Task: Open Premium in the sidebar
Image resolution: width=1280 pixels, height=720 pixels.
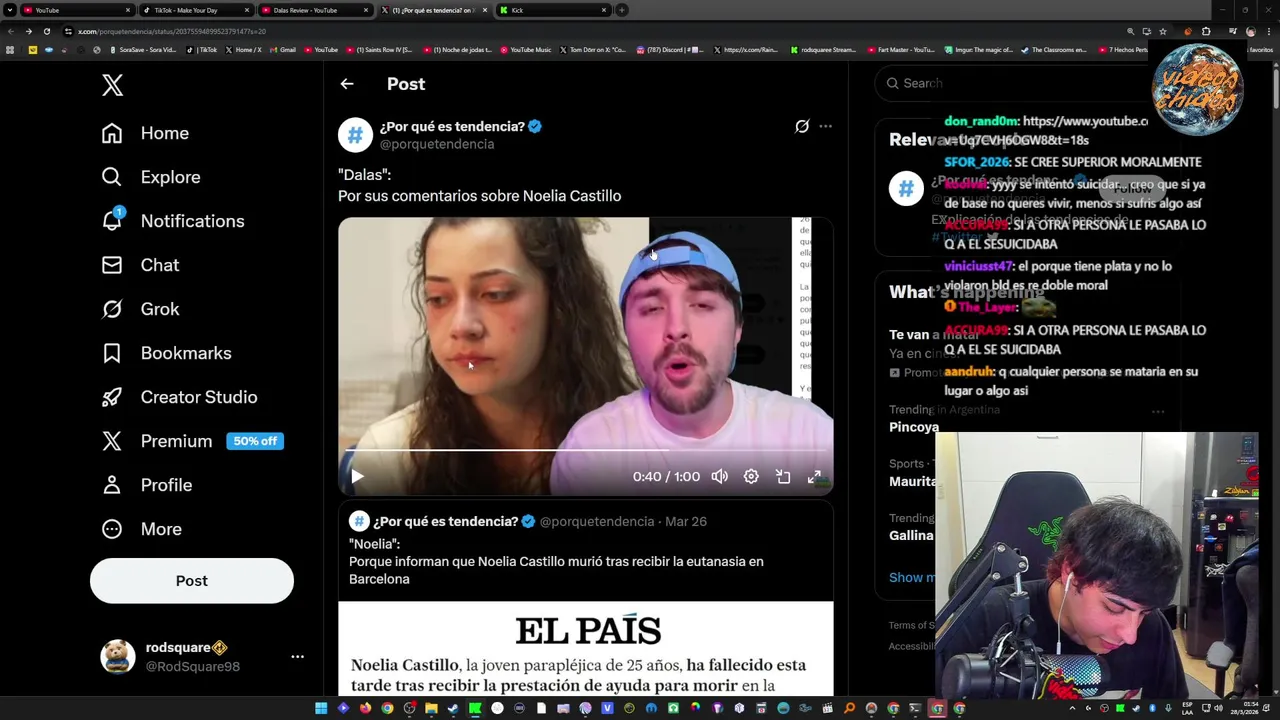Action: point(157,441)
